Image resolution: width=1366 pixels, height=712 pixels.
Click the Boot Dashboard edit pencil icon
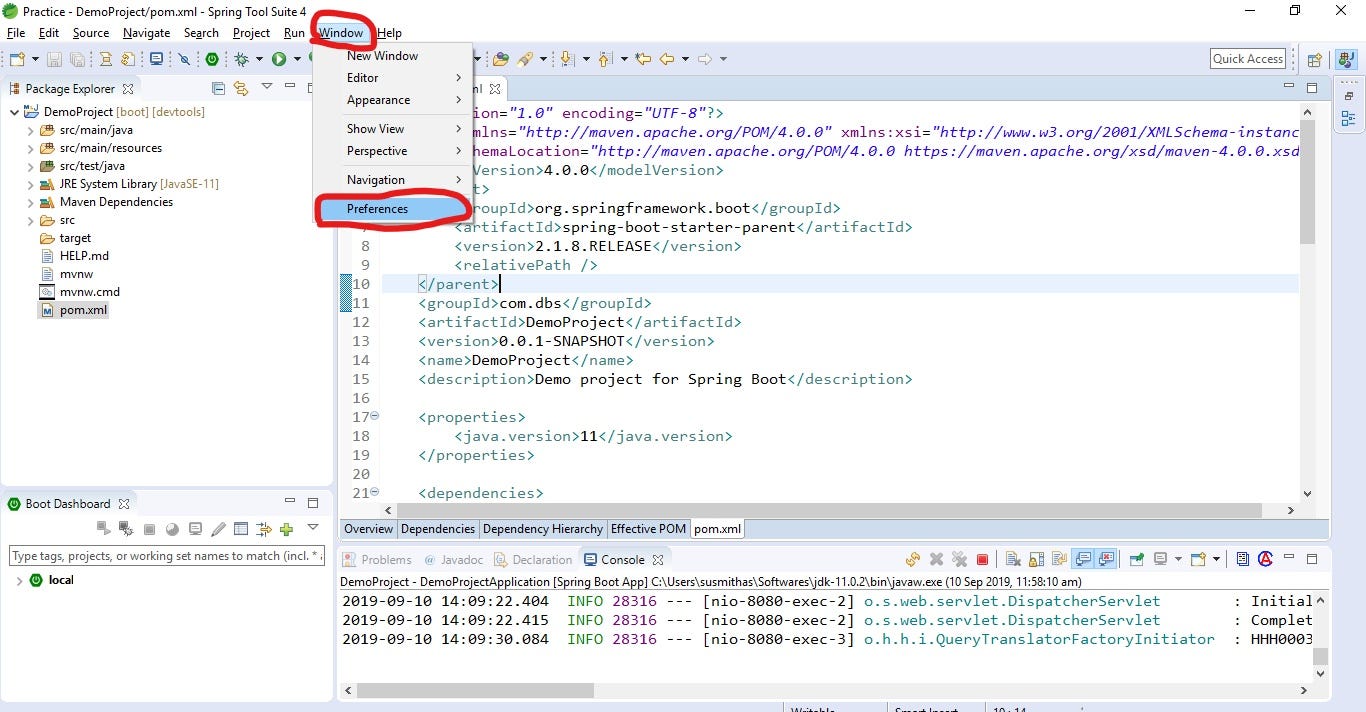(218, 529)
